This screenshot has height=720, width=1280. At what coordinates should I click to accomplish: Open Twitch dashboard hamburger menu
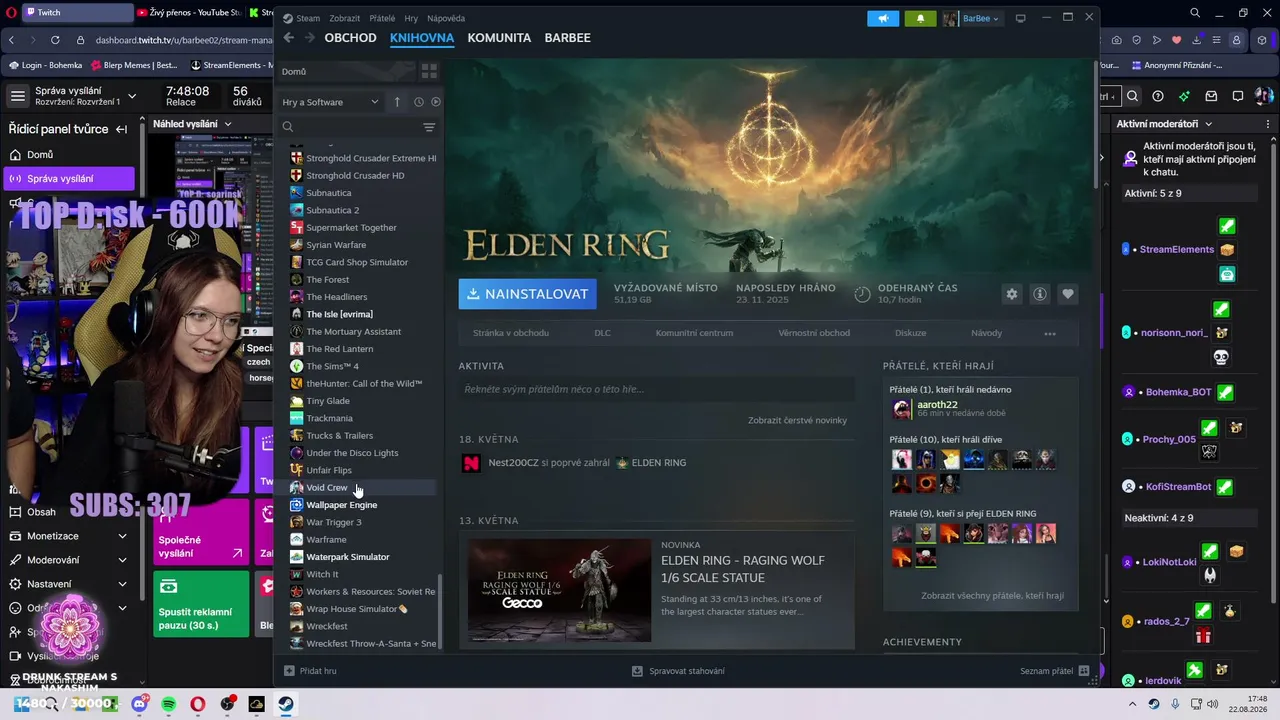pyautogui.click(x=17, y=96)
